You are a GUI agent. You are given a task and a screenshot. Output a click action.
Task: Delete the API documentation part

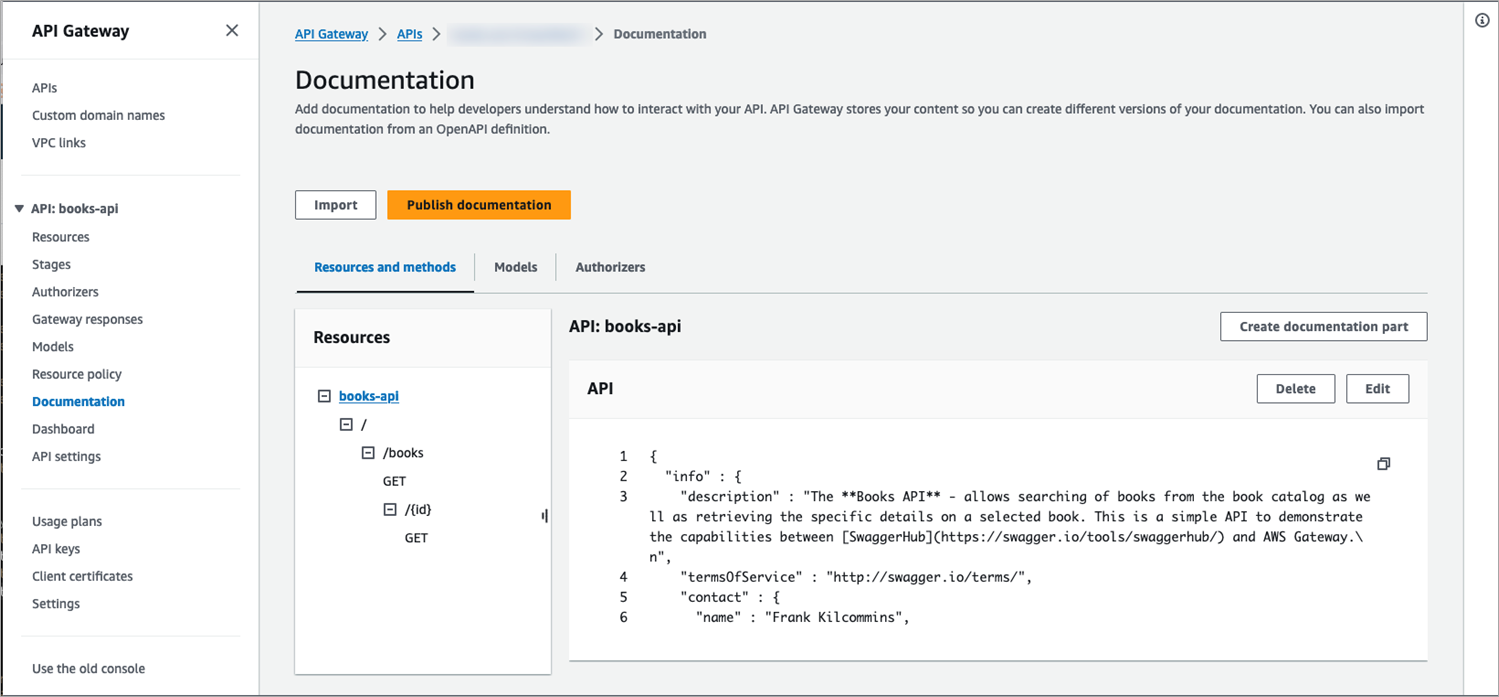pos(1295,389)
